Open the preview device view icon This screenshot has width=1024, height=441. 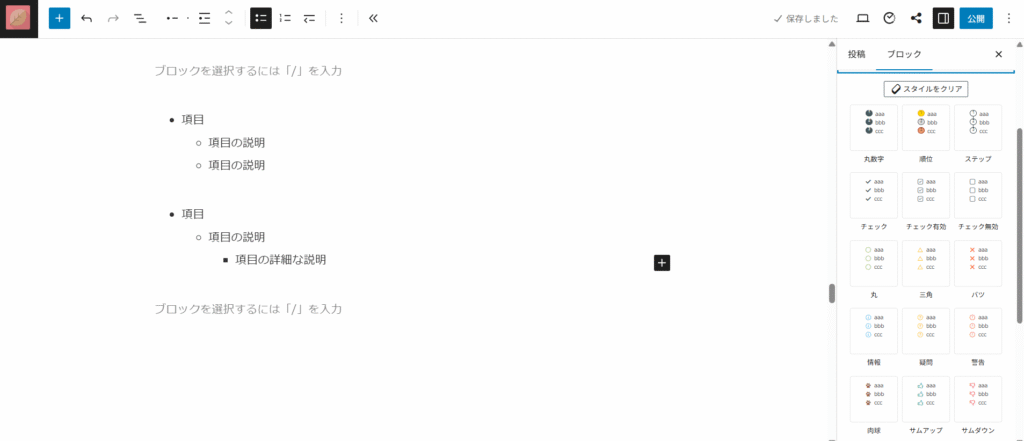coord(862,18)
